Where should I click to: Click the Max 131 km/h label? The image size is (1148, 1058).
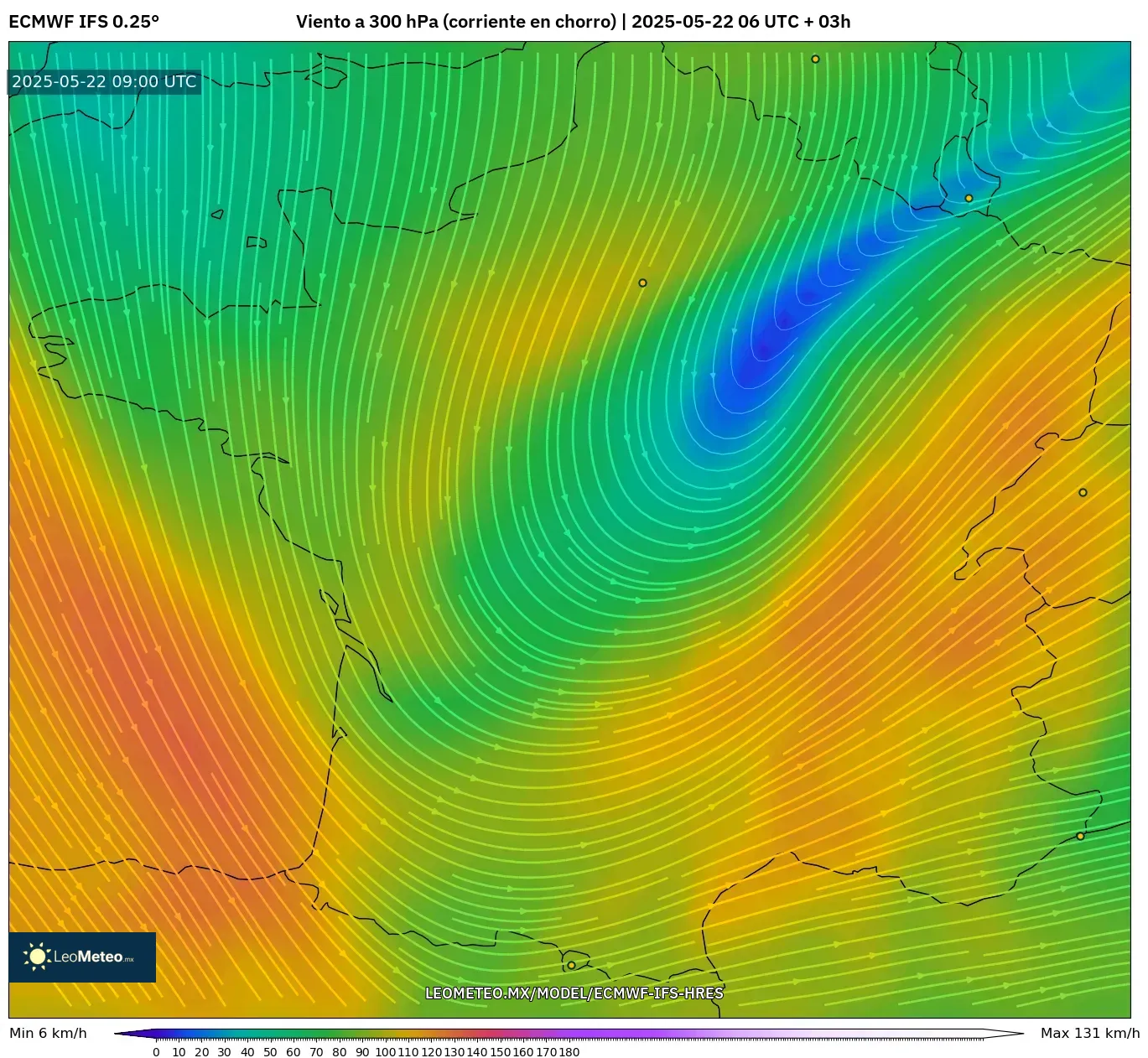tap(1090, 1033)
